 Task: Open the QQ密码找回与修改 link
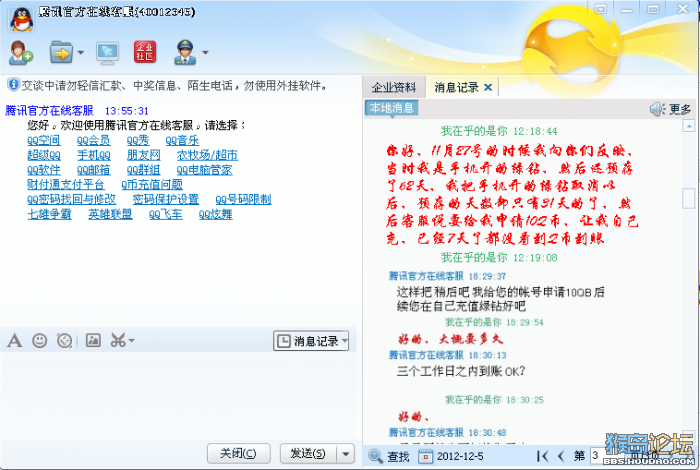pyautogui.click(x=71, y=199)
